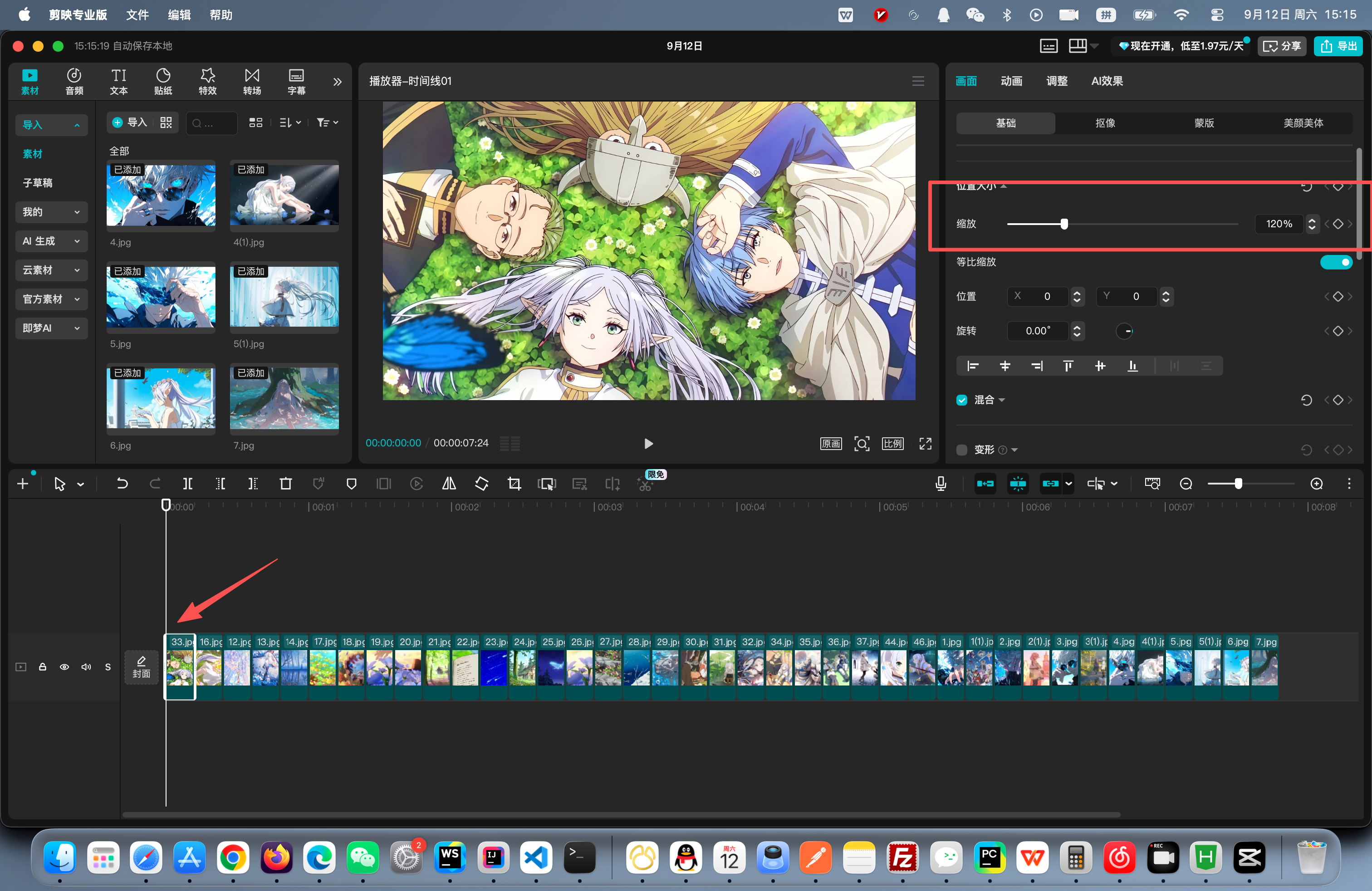Show more panel tabs with double chevron
The height and width of the screenshot is (891, 1372).
click(x=337, y=82)
